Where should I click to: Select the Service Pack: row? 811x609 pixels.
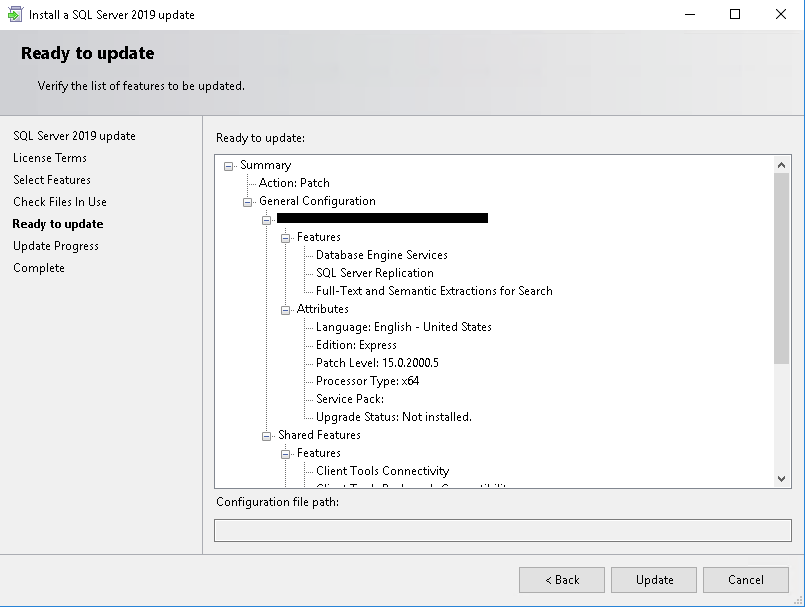[x=350, y=399]
